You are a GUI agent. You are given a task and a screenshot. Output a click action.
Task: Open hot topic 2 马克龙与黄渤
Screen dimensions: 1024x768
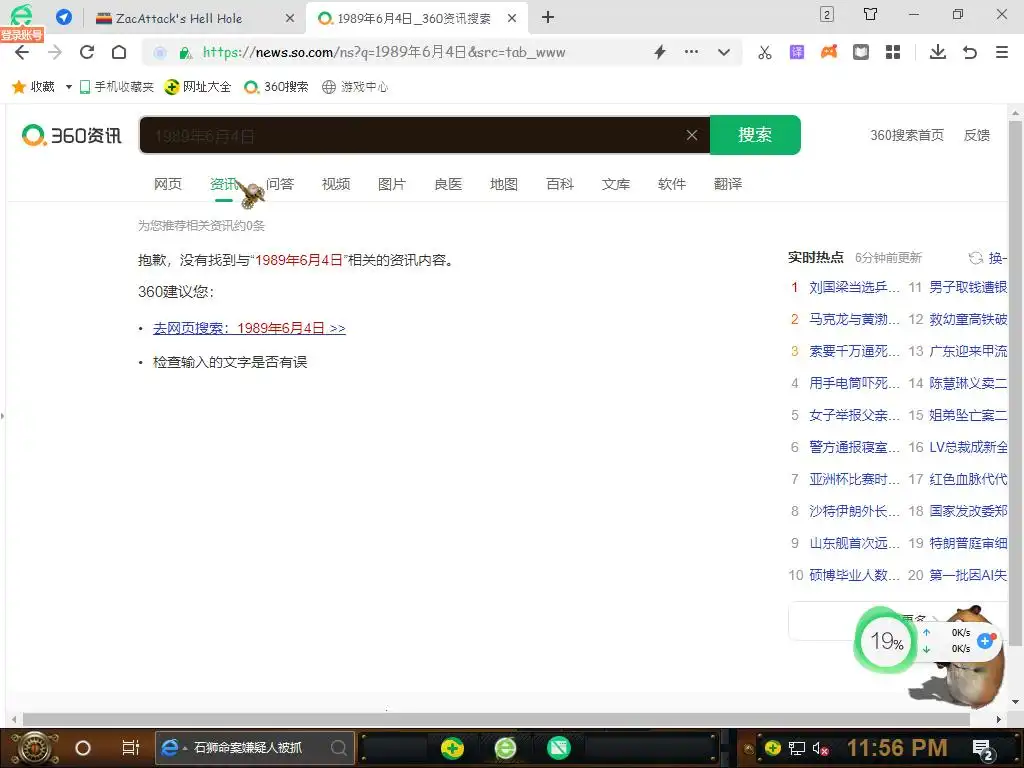(854, 319)
